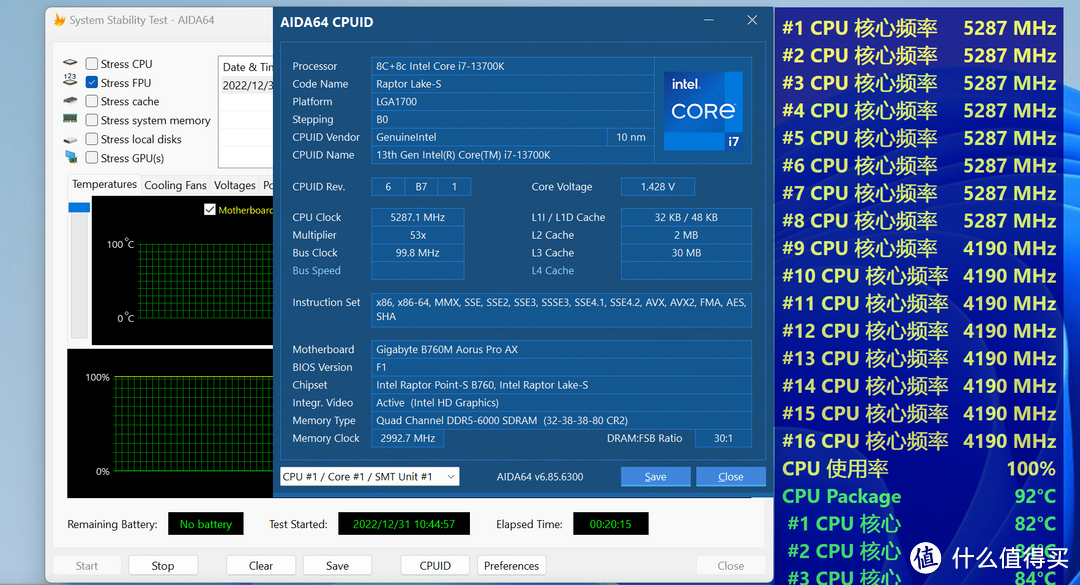Click the Motherboard Gigabyte B760M value
This screenshot has height=585, width=1080.
click(x=561, y=349)
